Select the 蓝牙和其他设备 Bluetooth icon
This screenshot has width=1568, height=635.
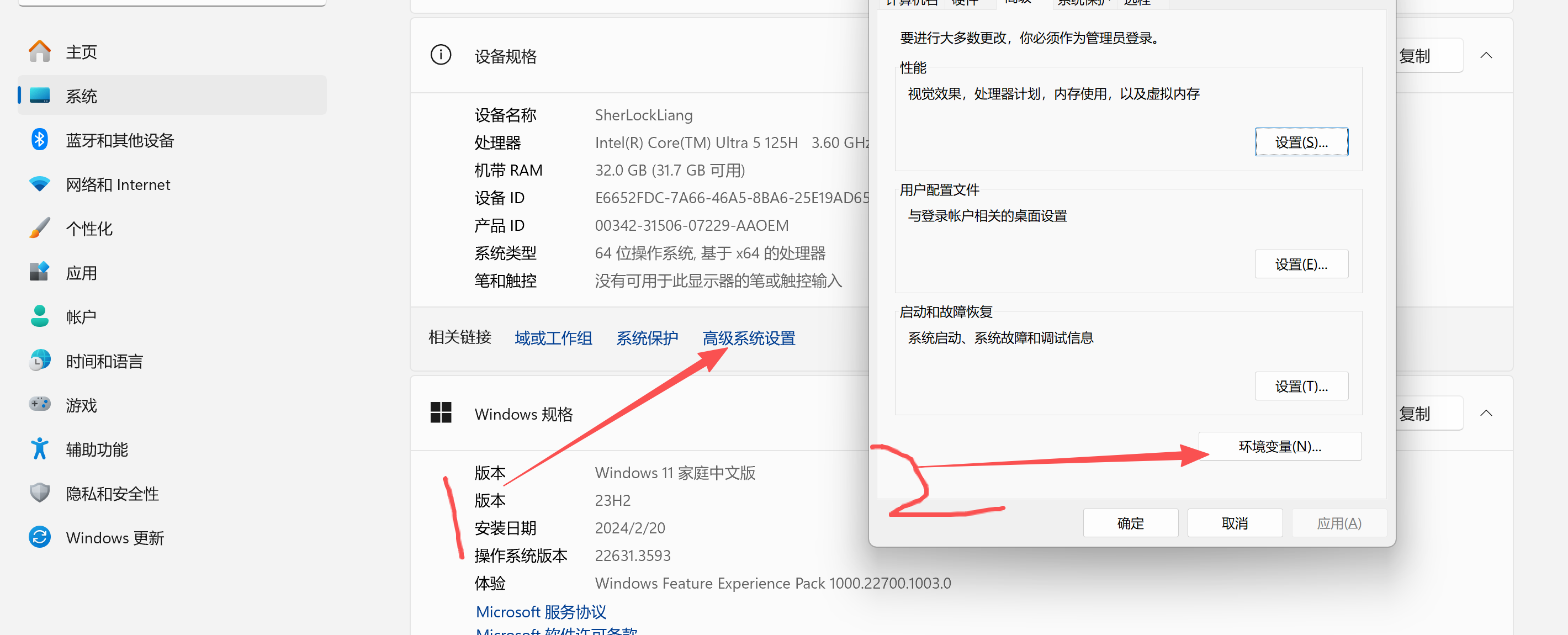tap(40, 140)
